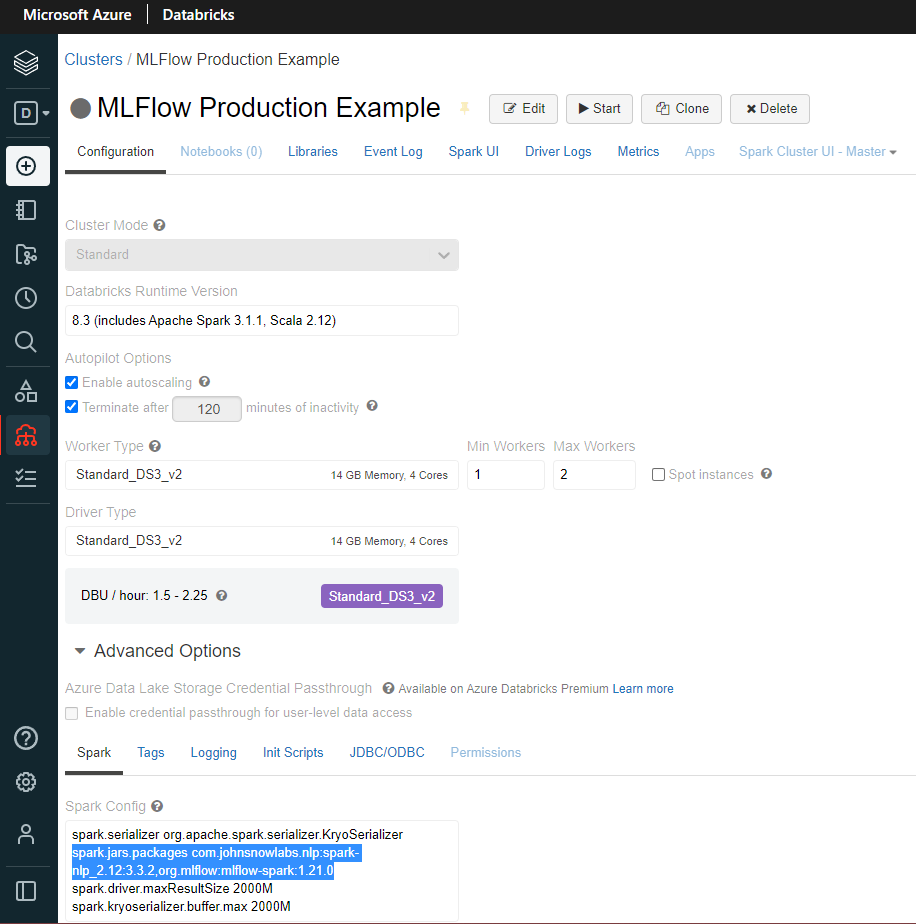This screenshot has height=924, width=916.
Task: Click the Learn more link about Premium
Action: click(643, 689)
